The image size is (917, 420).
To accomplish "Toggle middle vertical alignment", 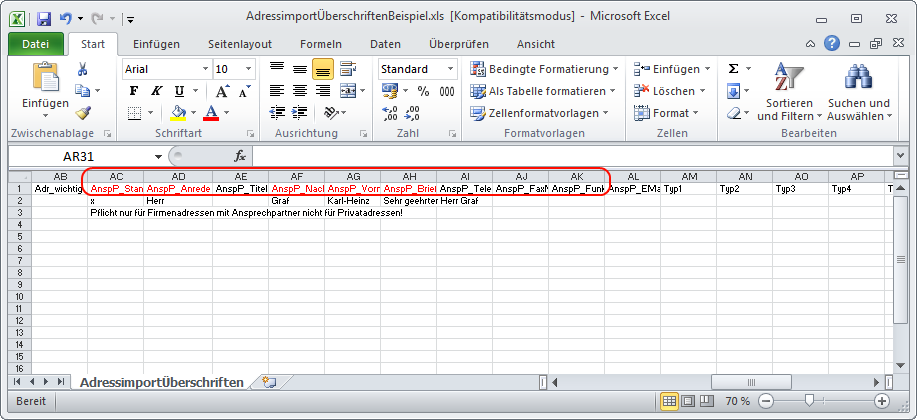I will click(x=299, y=69).
